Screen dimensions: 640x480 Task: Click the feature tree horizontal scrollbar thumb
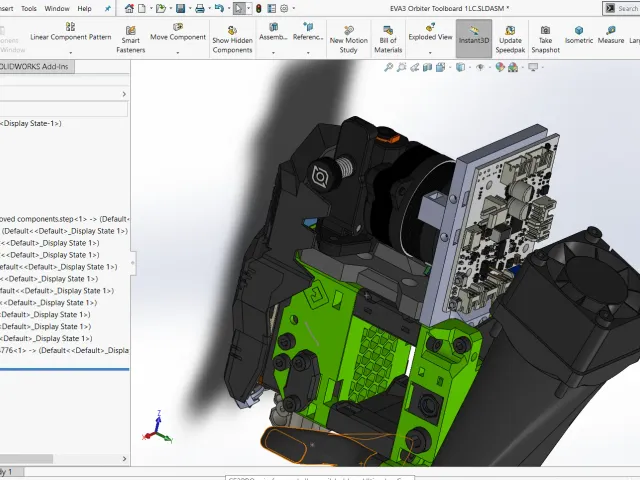point(26,459)
